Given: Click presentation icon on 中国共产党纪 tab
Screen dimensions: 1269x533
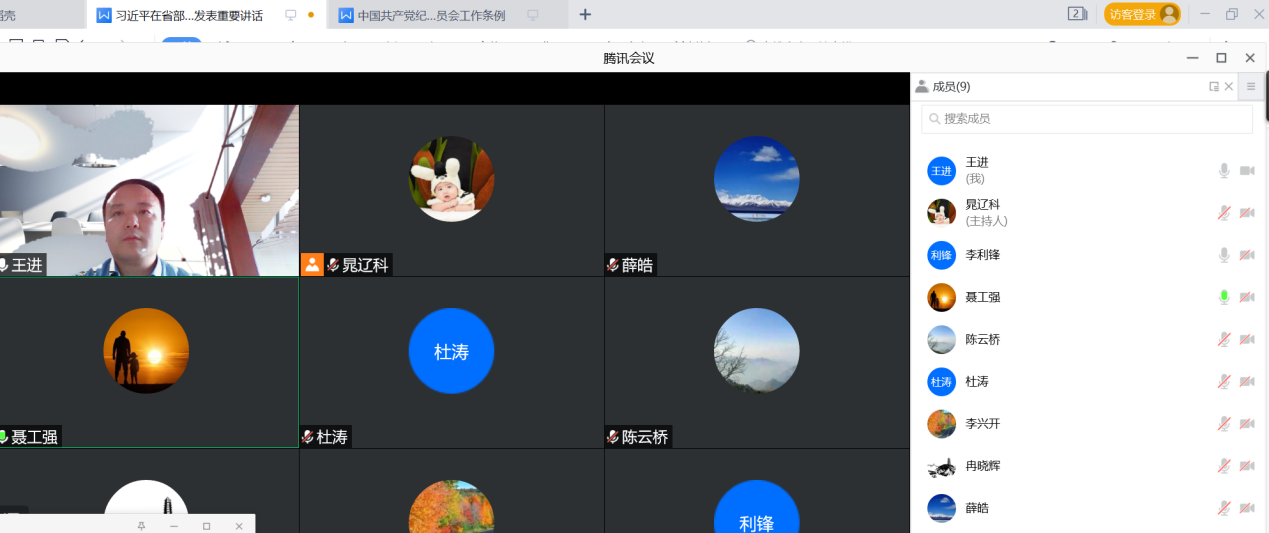Looking at the screenshot, I should (x=533, y=15).
